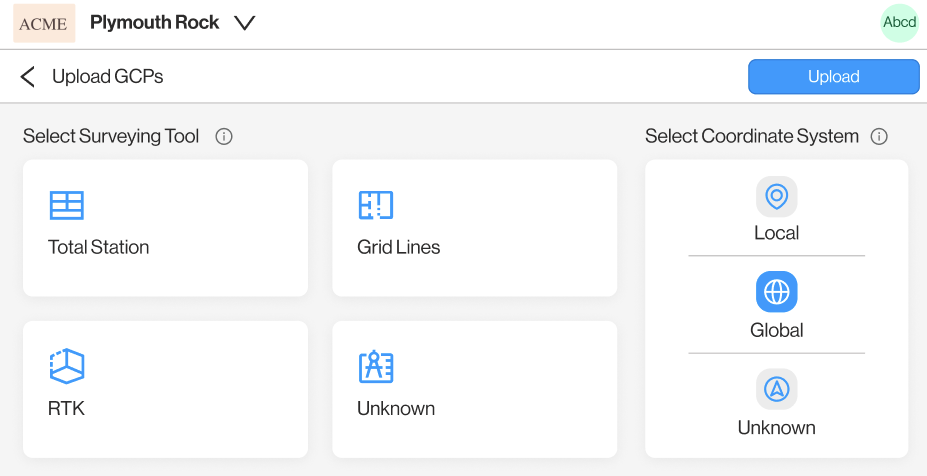This screenshot has width=927, height=476.
Task: Choose the Total Station card label
Action: (98, 247)
